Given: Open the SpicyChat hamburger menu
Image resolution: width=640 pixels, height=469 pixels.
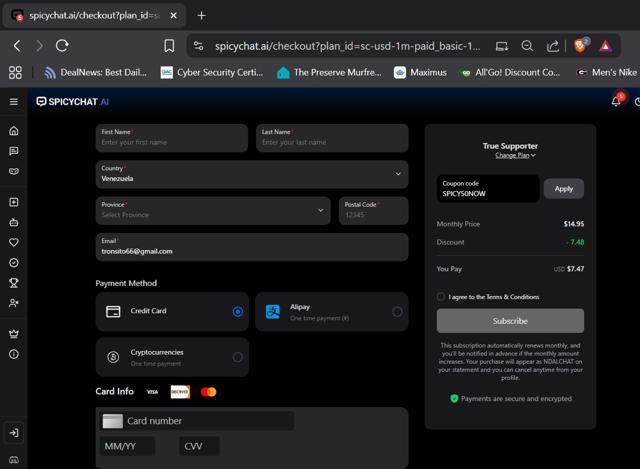Looking at the screenshot, I should coord(13,102).
